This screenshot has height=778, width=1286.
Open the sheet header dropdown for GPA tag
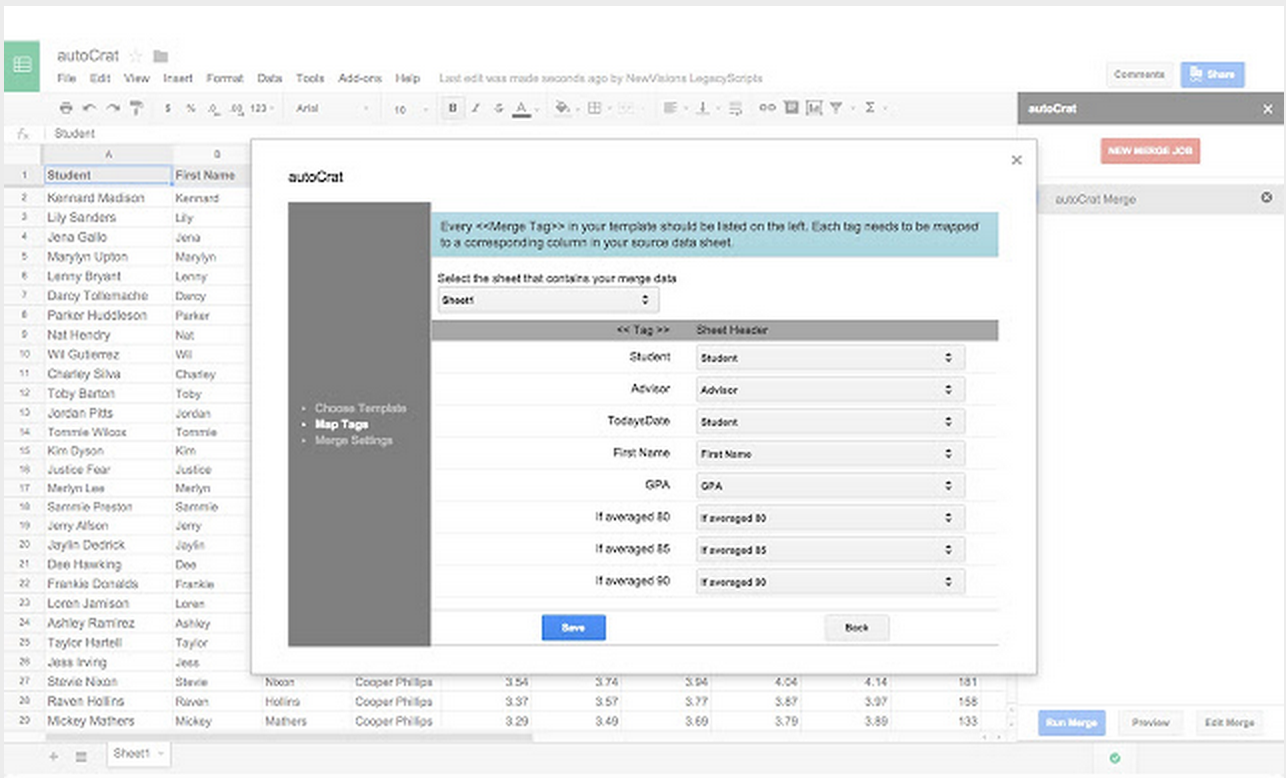pos(830,485)
